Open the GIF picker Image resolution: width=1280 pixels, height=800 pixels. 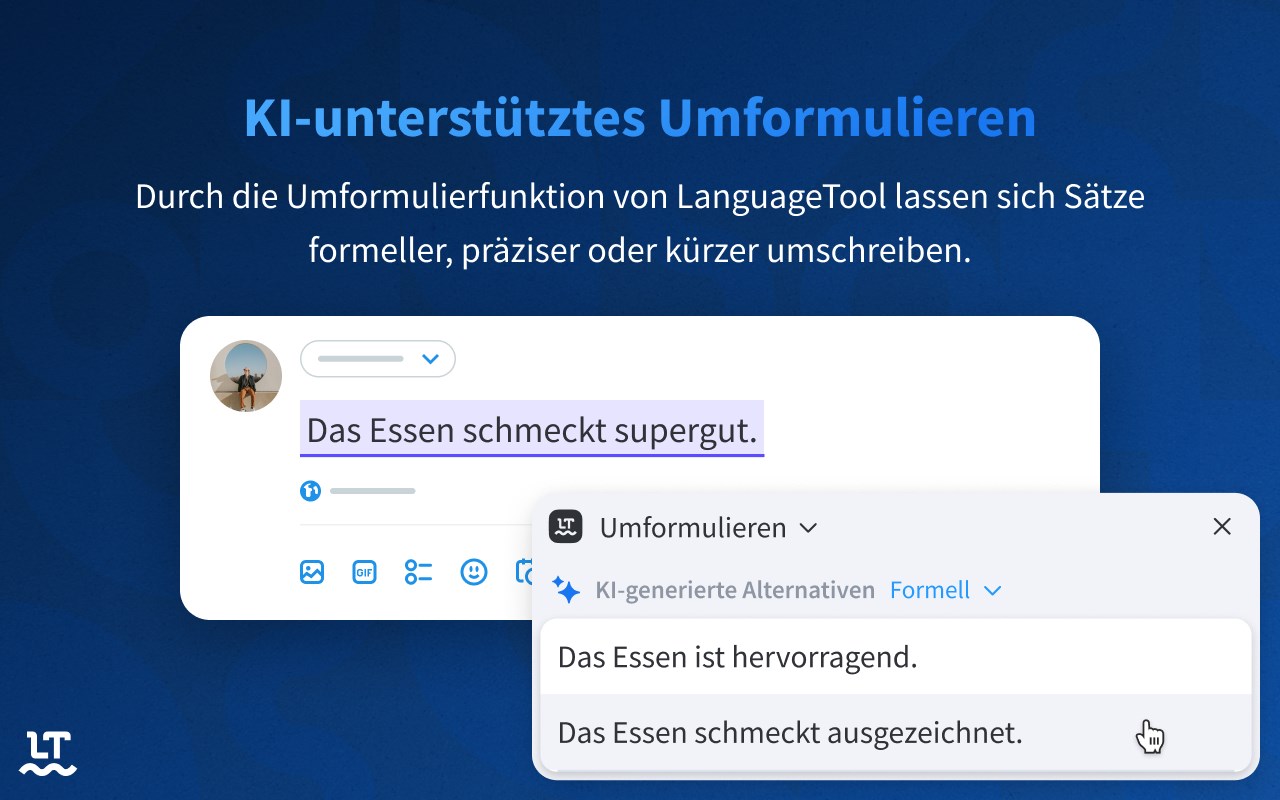pyautogui.click(x=365, y=572)
